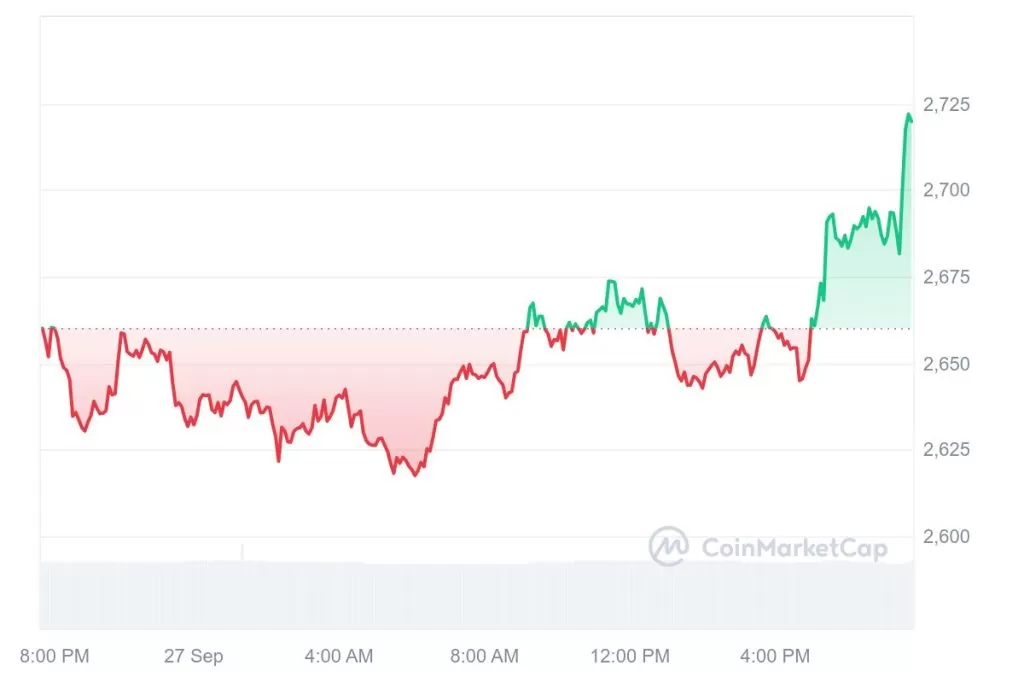Viewport: 1024px width, 683px height.
Task: Click the 2,725 price axis label
Action: click(x=945, y=104)
